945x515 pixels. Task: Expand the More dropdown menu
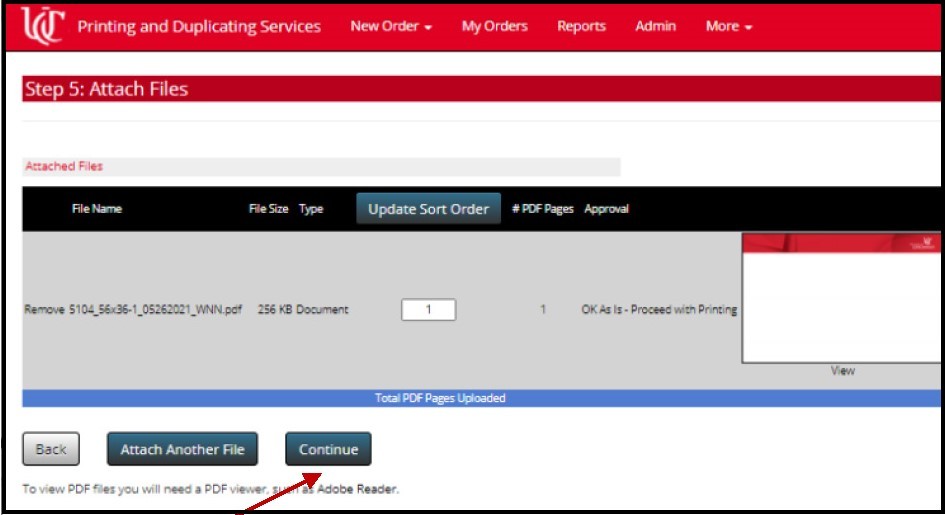coord(728,27)
